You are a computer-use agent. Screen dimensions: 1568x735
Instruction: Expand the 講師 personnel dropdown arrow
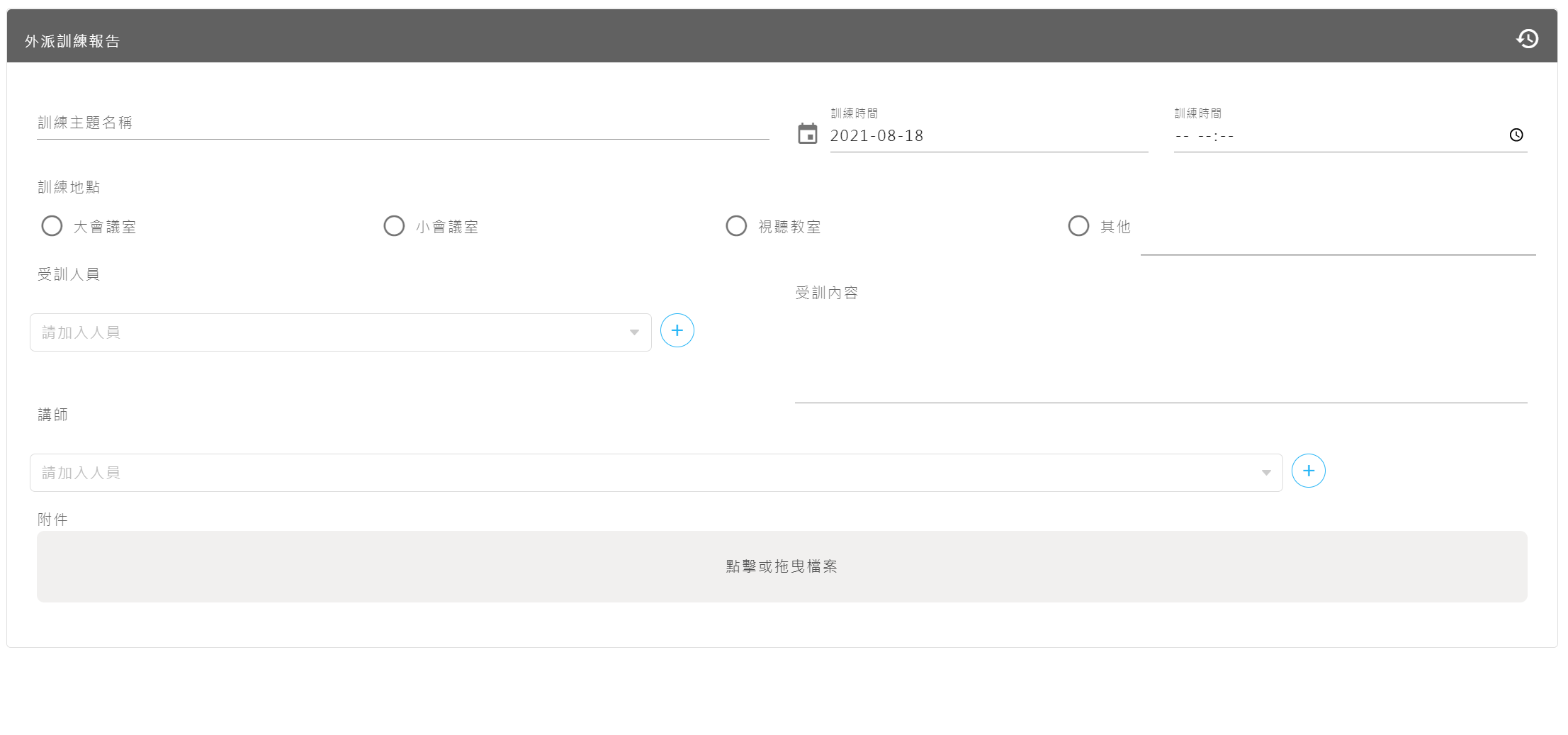pos(1265,473)
